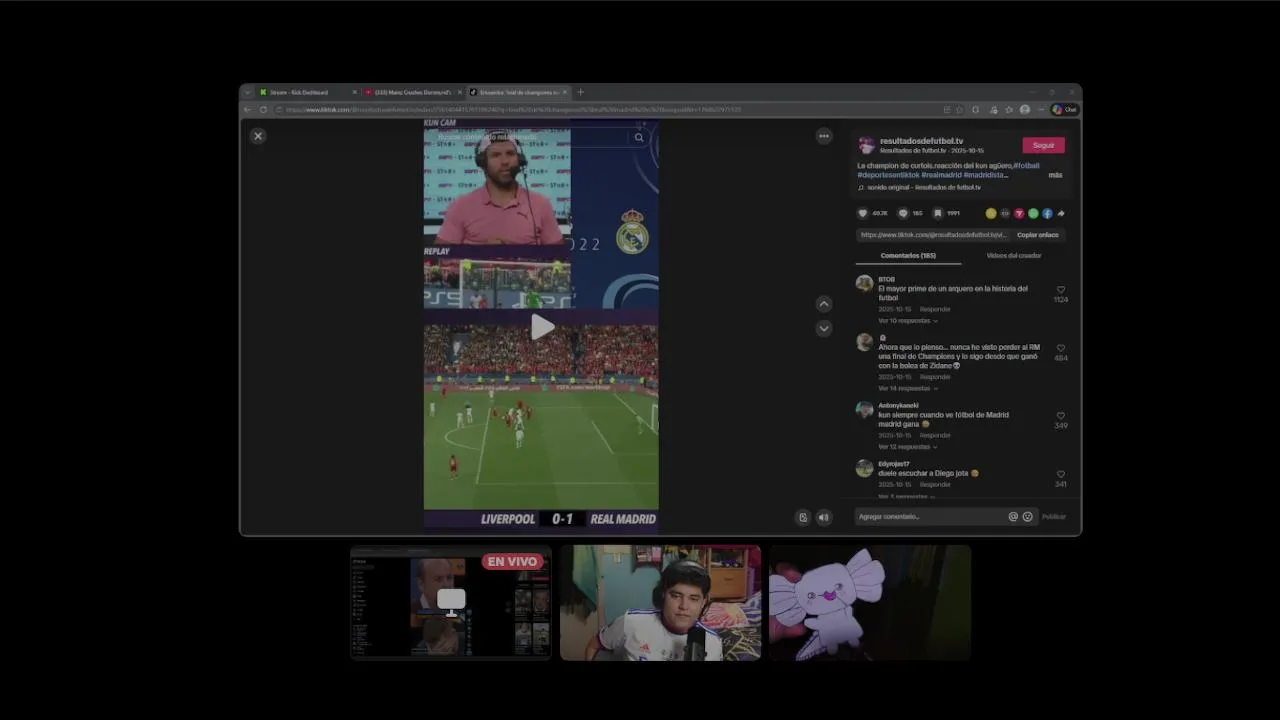Viewport: 1280px width, 720px height.
Task: Close the TikTok video viewer
Action: (x=258, y=136)
